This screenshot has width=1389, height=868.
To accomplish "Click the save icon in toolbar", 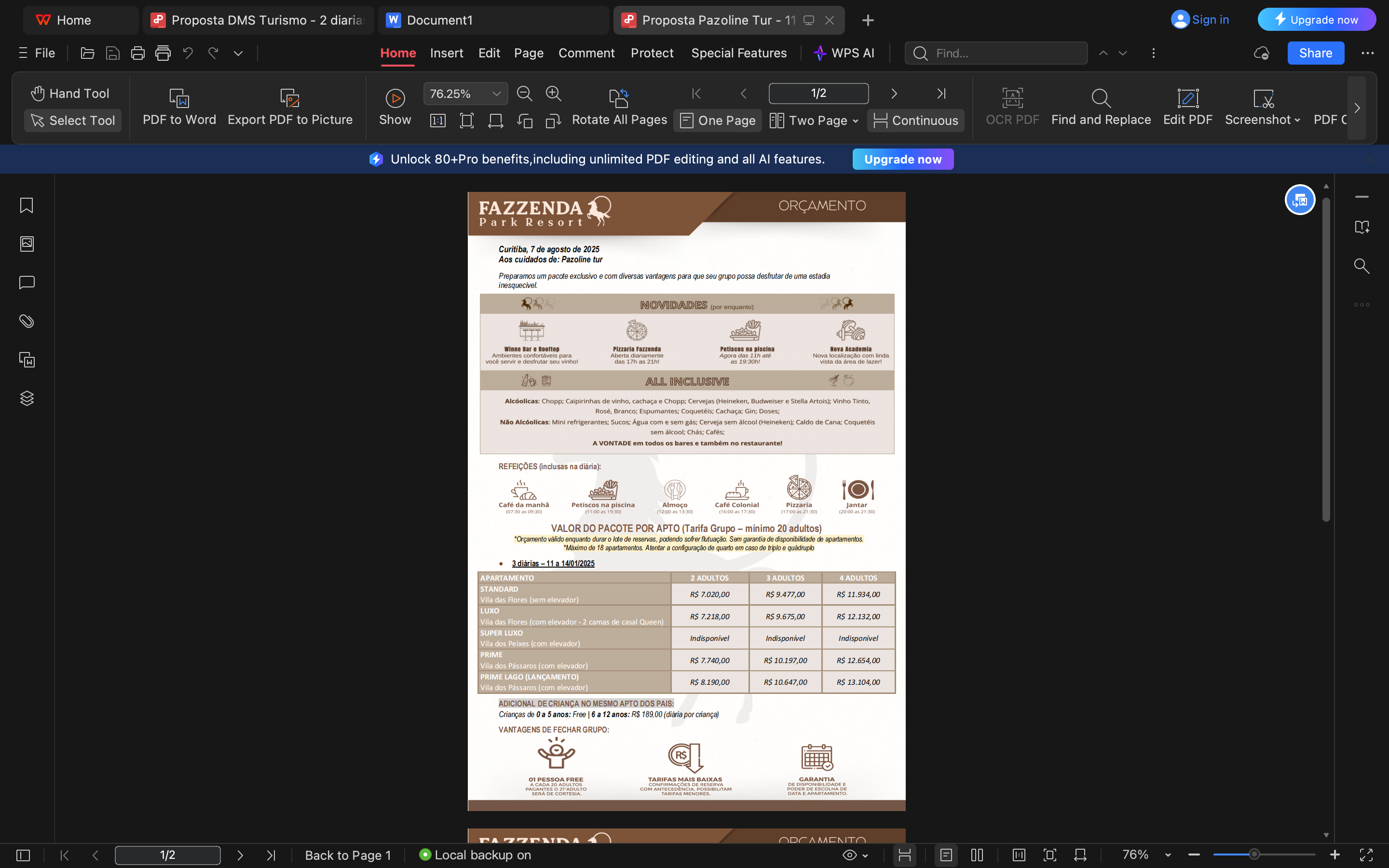I will [112, 54].
